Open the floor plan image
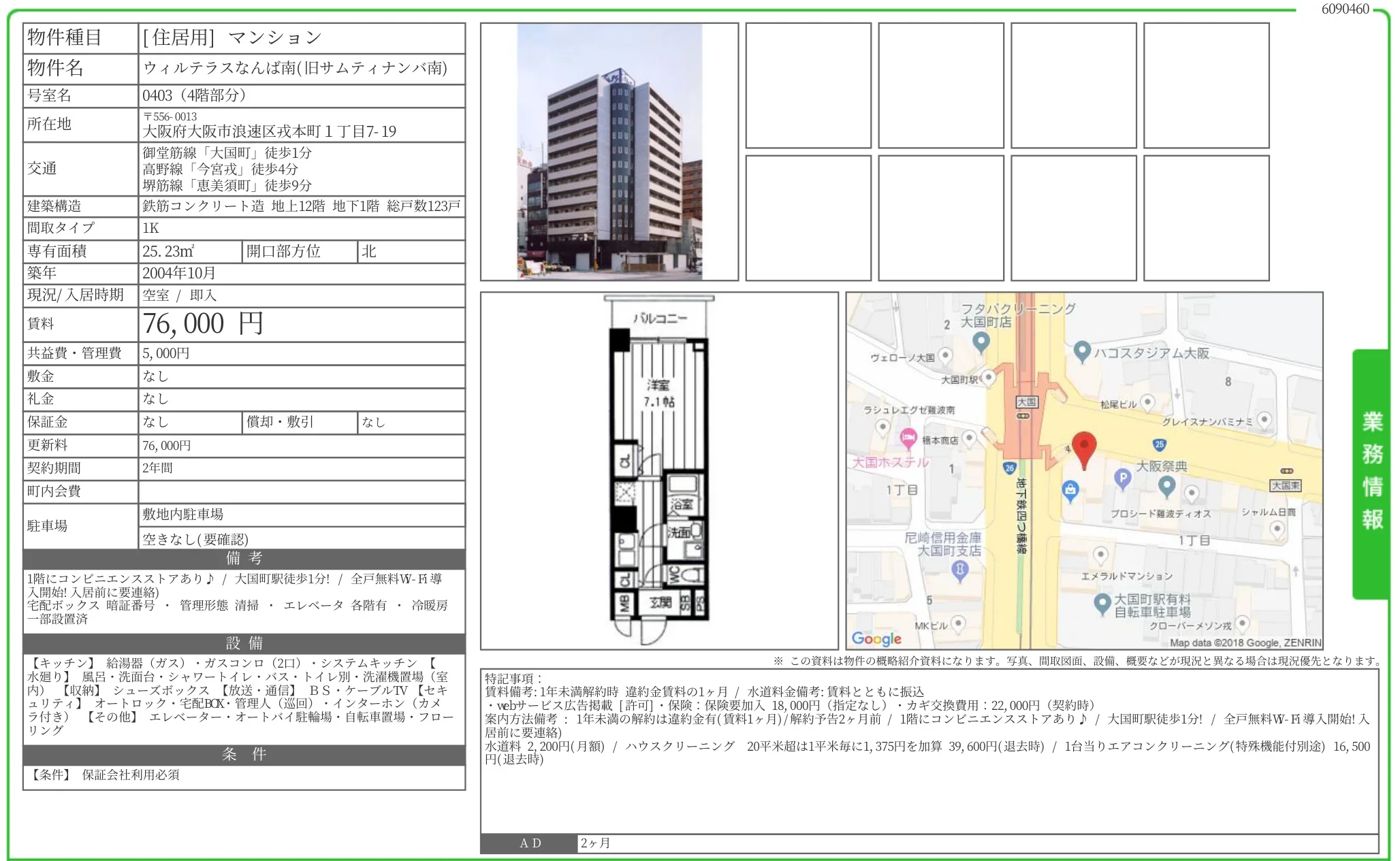Screen dimensions: 1400x861 coord(658,470)
